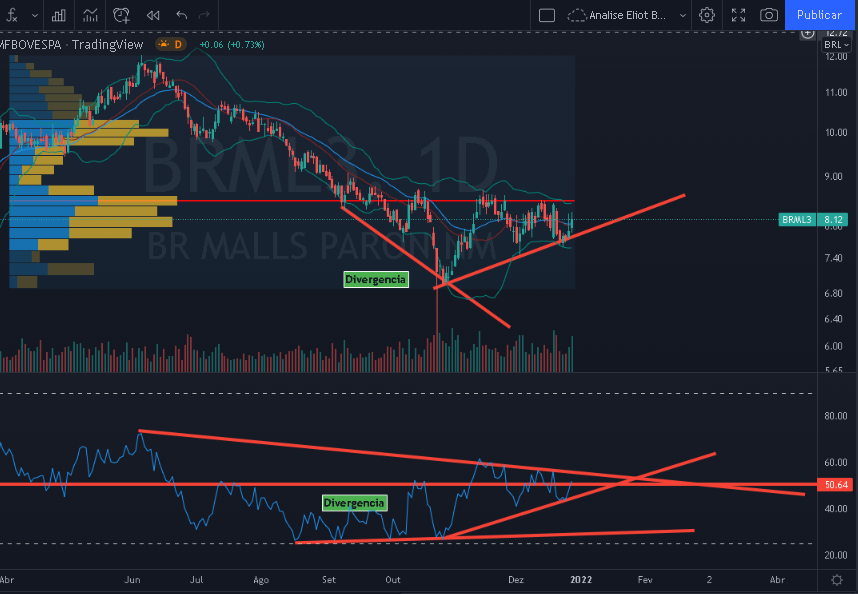Image resolution: width=858 pixels, height=594 pixels.
Task: Enter fullscreen mode
Action: click(738, 15)
